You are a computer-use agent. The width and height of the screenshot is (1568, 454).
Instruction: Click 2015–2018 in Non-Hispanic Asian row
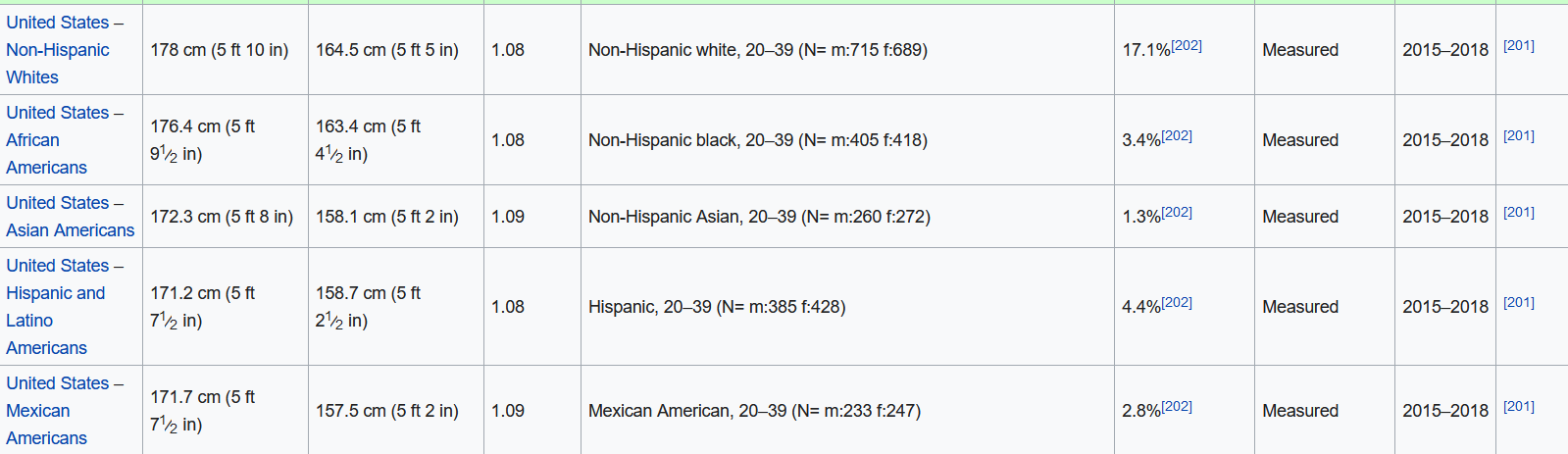click(1445, 217)
